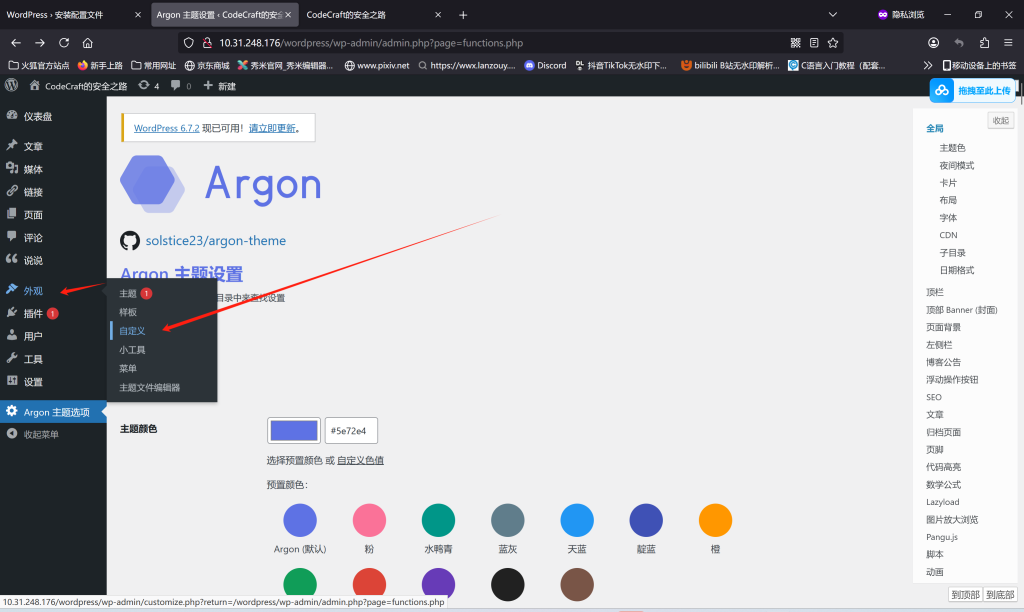
Task: Click the #5e72e4 color value field
Action: [x=351, y=430]
